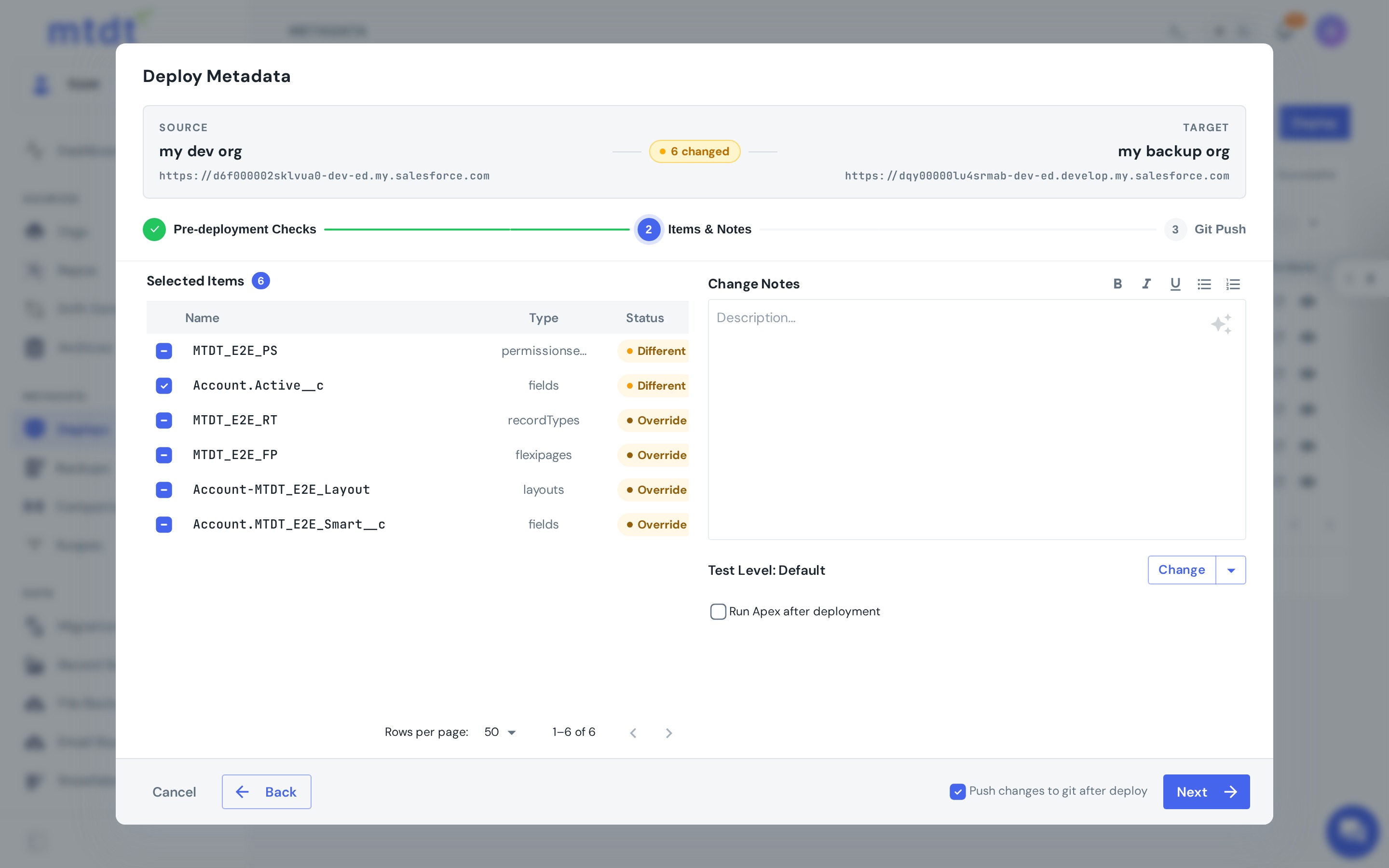This screenshot has width=1389, height=868.
Task: Apply bold formatting in Change Notes
Action: point(1117,284)
